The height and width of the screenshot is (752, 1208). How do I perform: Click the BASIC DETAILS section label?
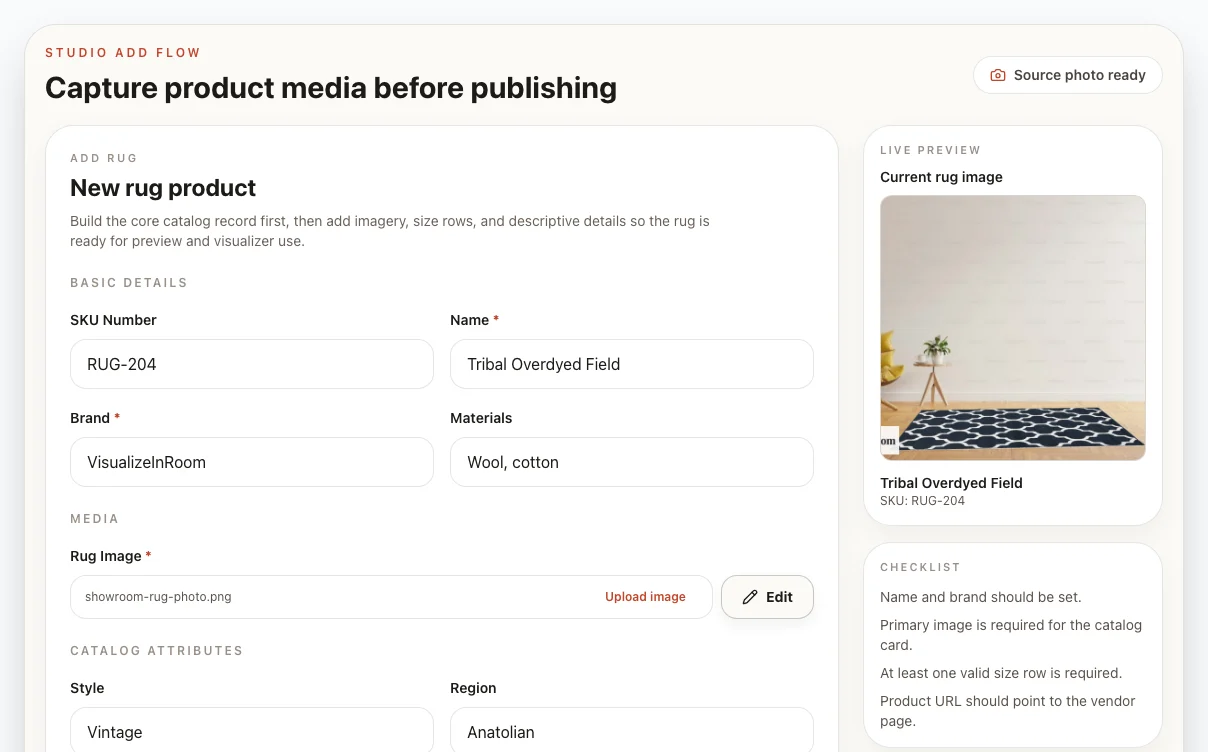click(129, 283)
